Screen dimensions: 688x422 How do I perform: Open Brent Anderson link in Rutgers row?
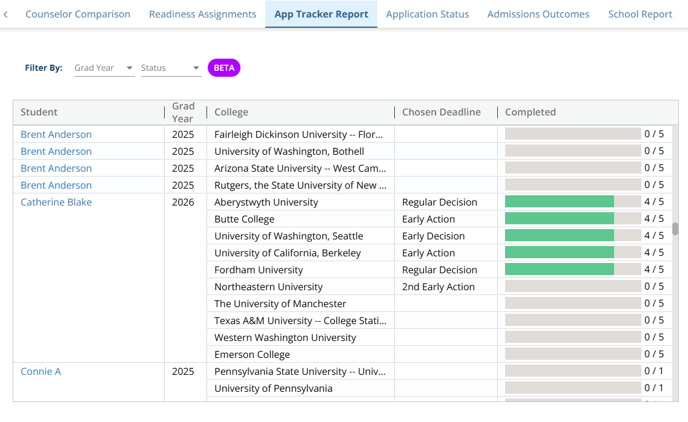click(x=56, y=185)
